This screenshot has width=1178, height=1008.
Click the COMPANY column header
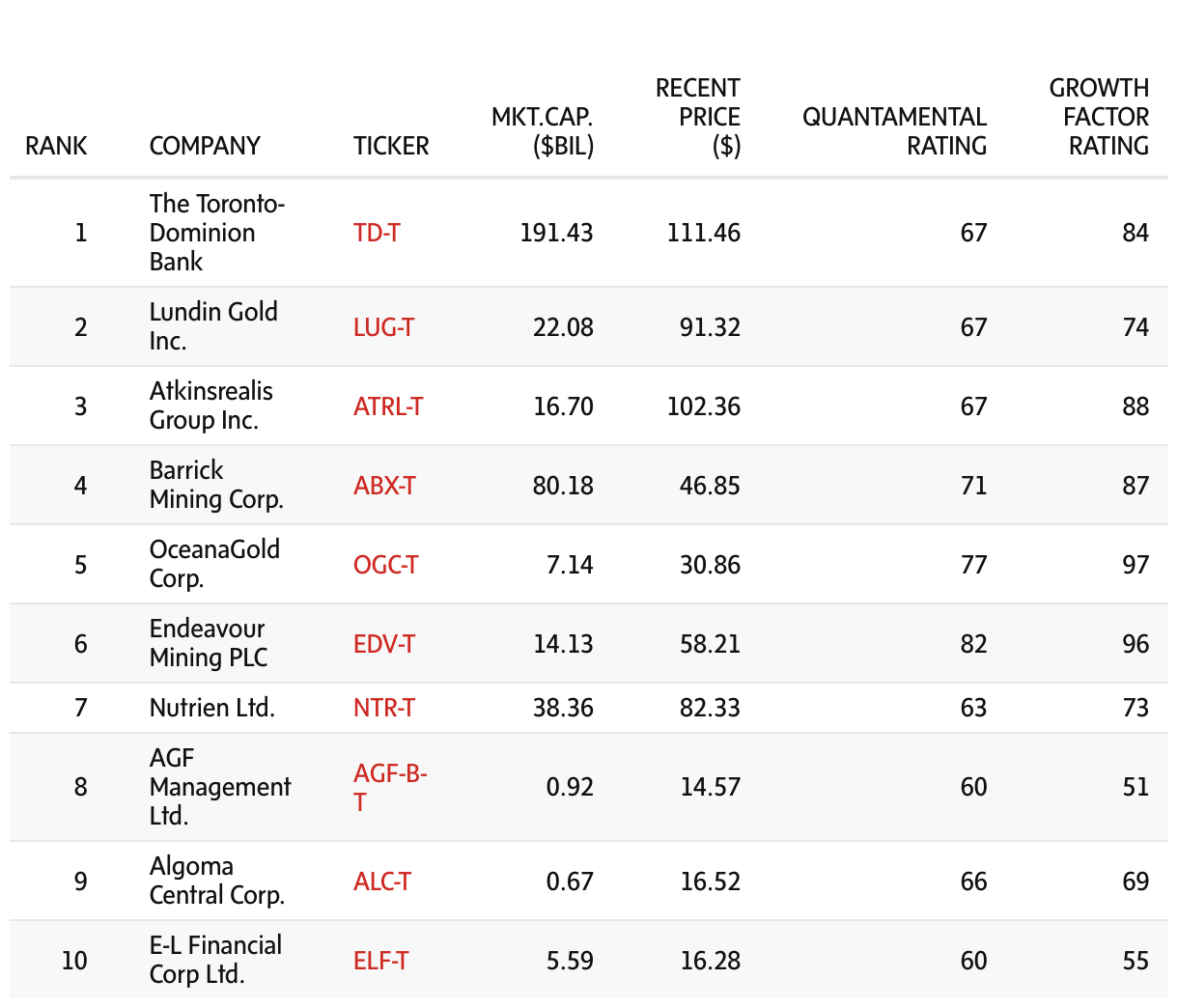click(x=205, y=146)
